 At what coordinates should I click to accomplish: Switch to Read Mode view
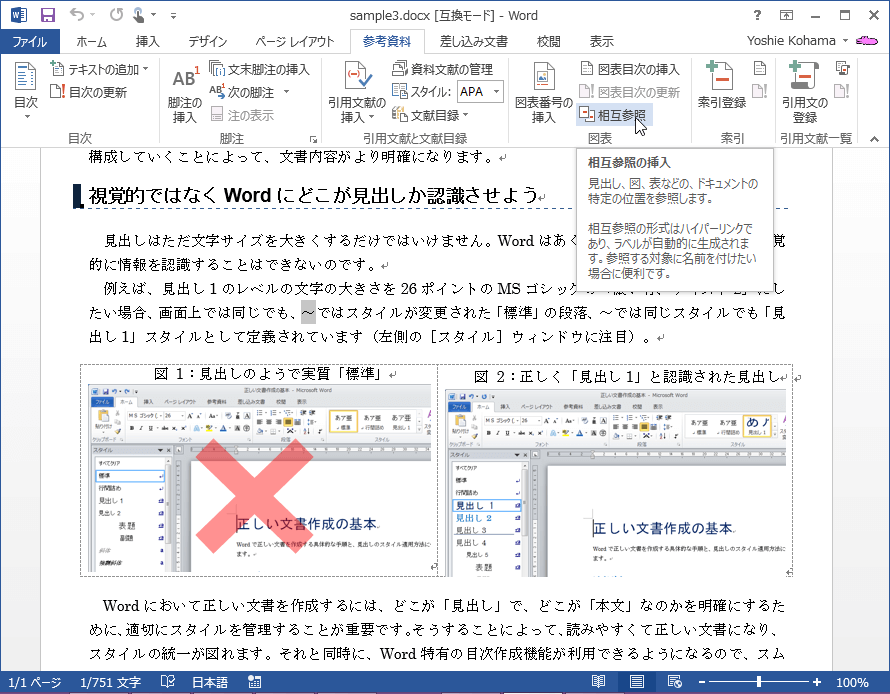coord(598,682)
